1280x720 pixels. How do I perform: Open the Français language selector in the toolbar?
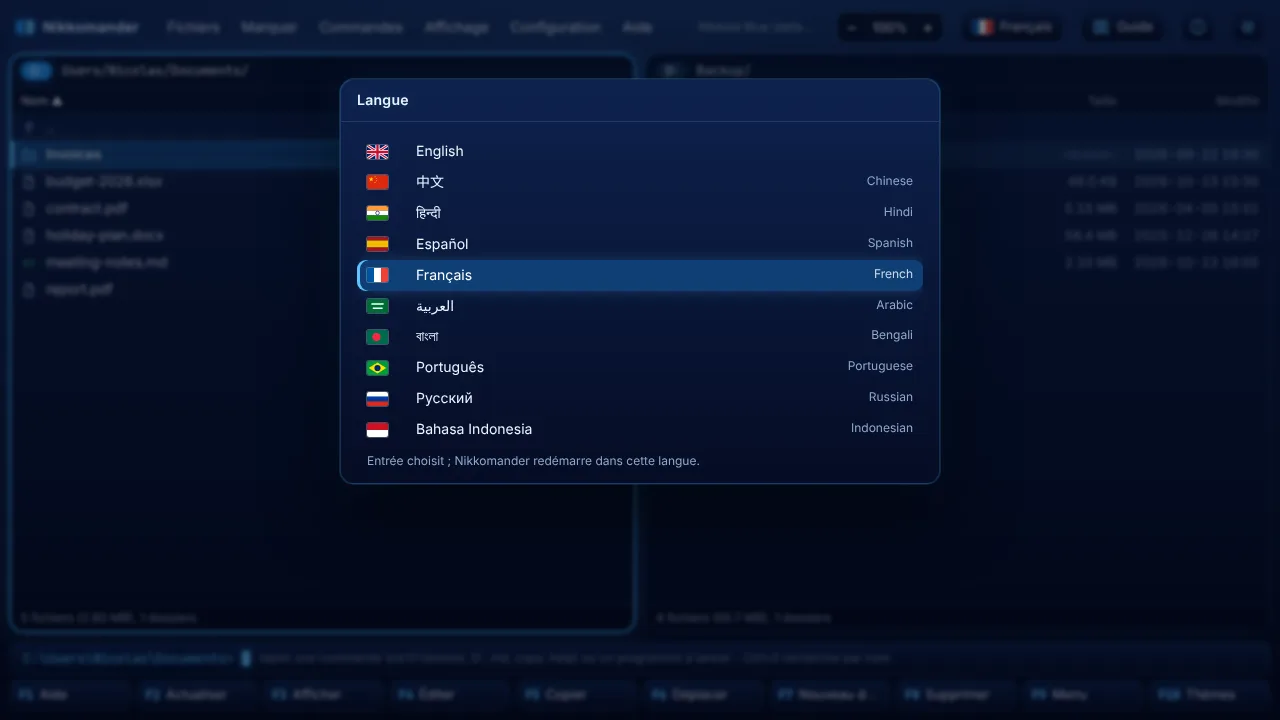(x=1014, y=27)
